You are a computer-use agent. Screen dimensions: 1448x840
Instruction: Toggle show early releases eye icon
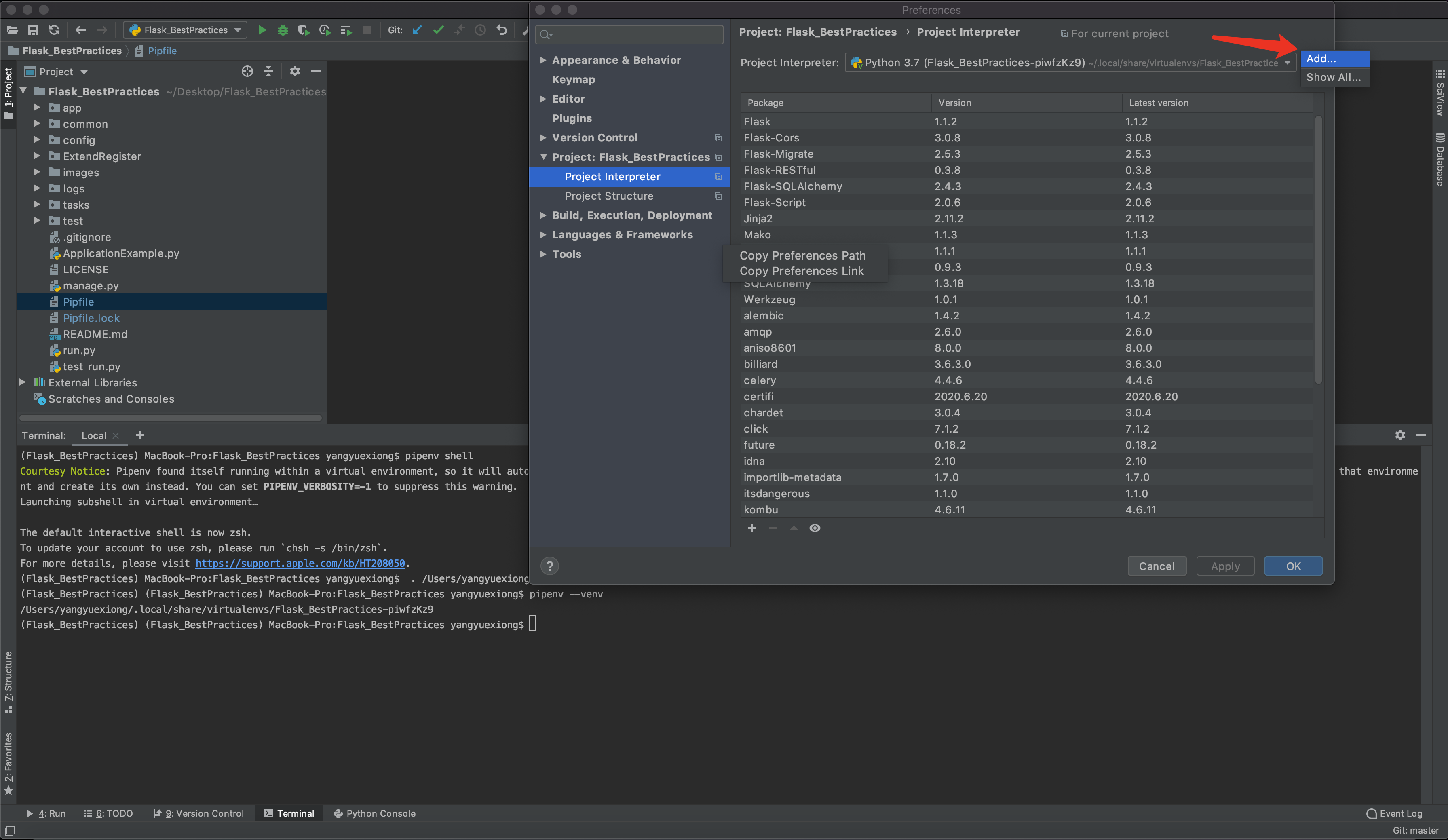click(x=815, y=528)
